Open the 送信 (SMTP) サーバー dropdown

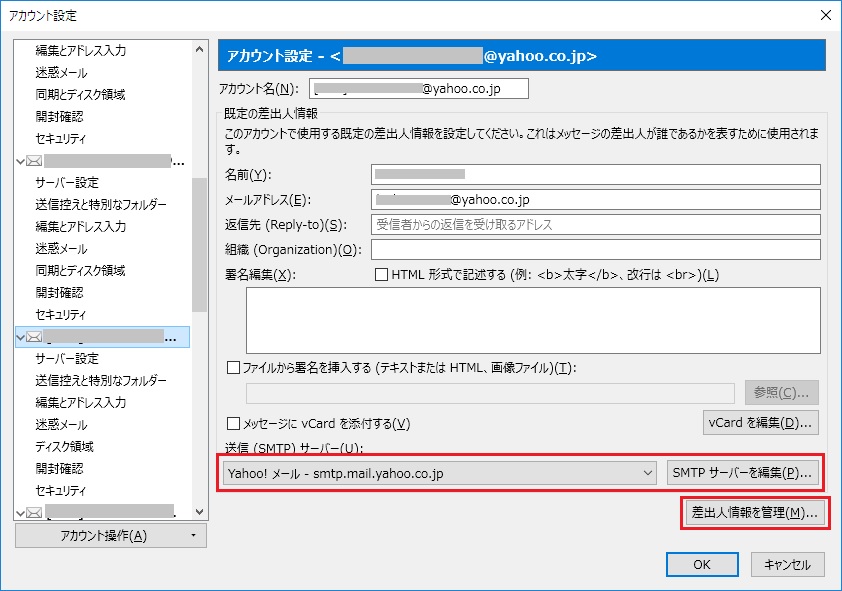click(649, 472)
